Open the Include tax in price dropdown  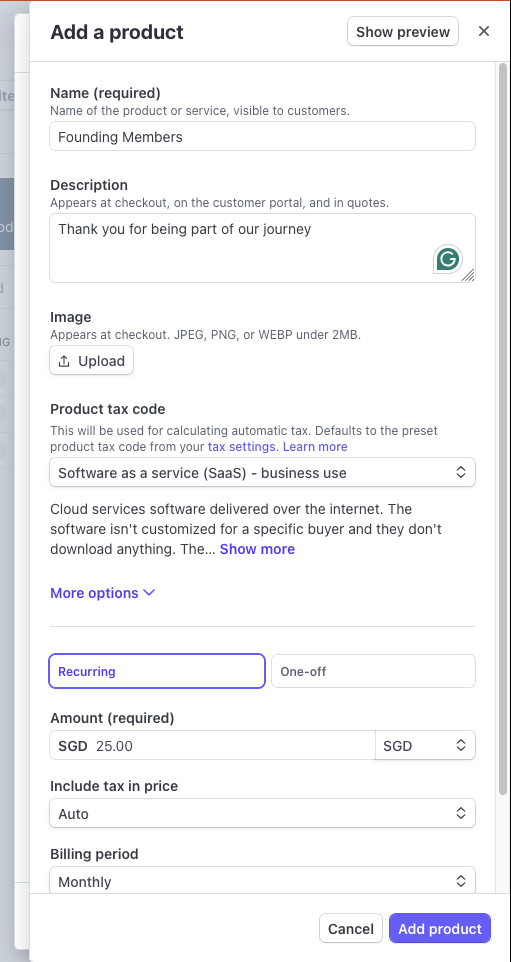pyautogui.click(x=263, y=814)
